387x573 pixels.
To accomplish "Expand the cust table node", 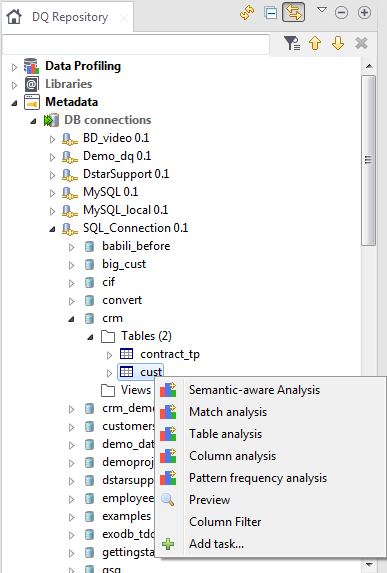I will pos(109,373).
